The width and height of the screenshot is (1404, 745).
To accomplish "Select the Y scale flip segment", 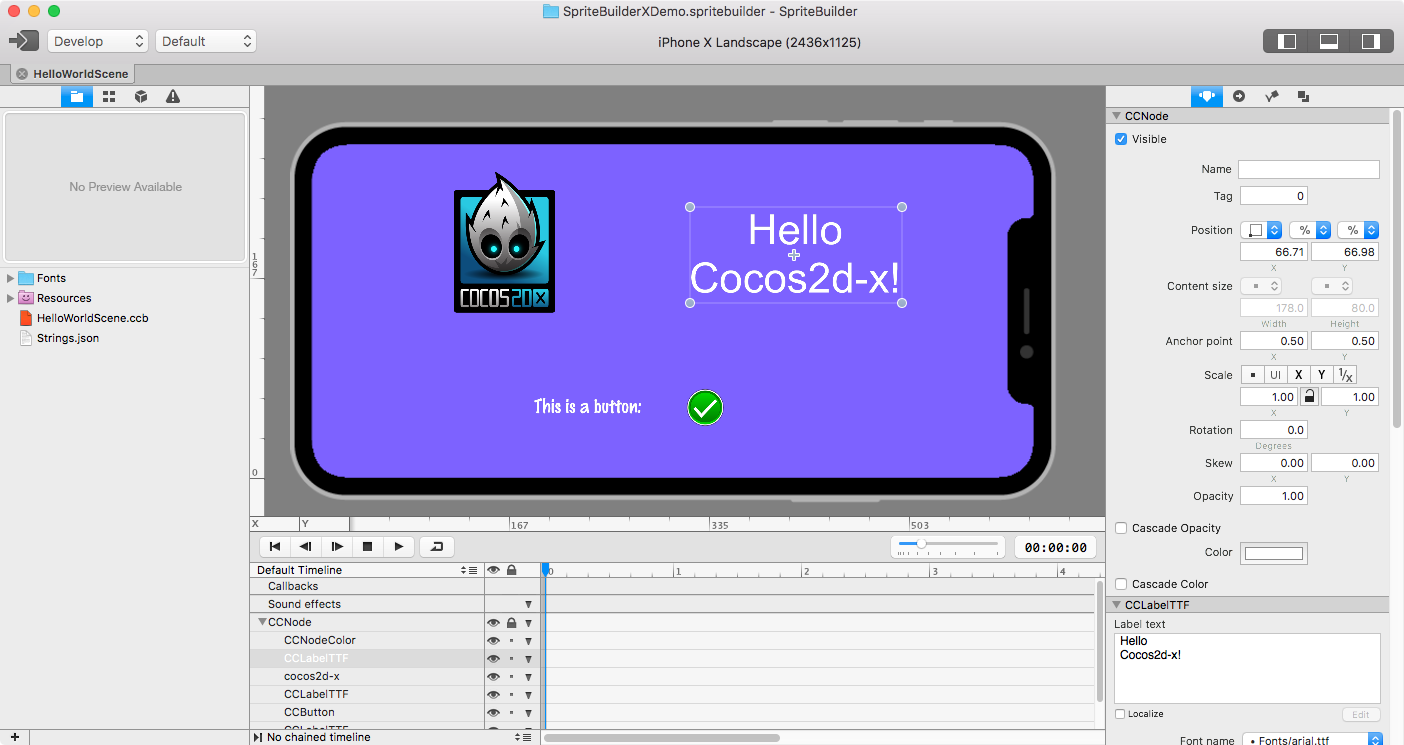I will (x=1321, y=375).
